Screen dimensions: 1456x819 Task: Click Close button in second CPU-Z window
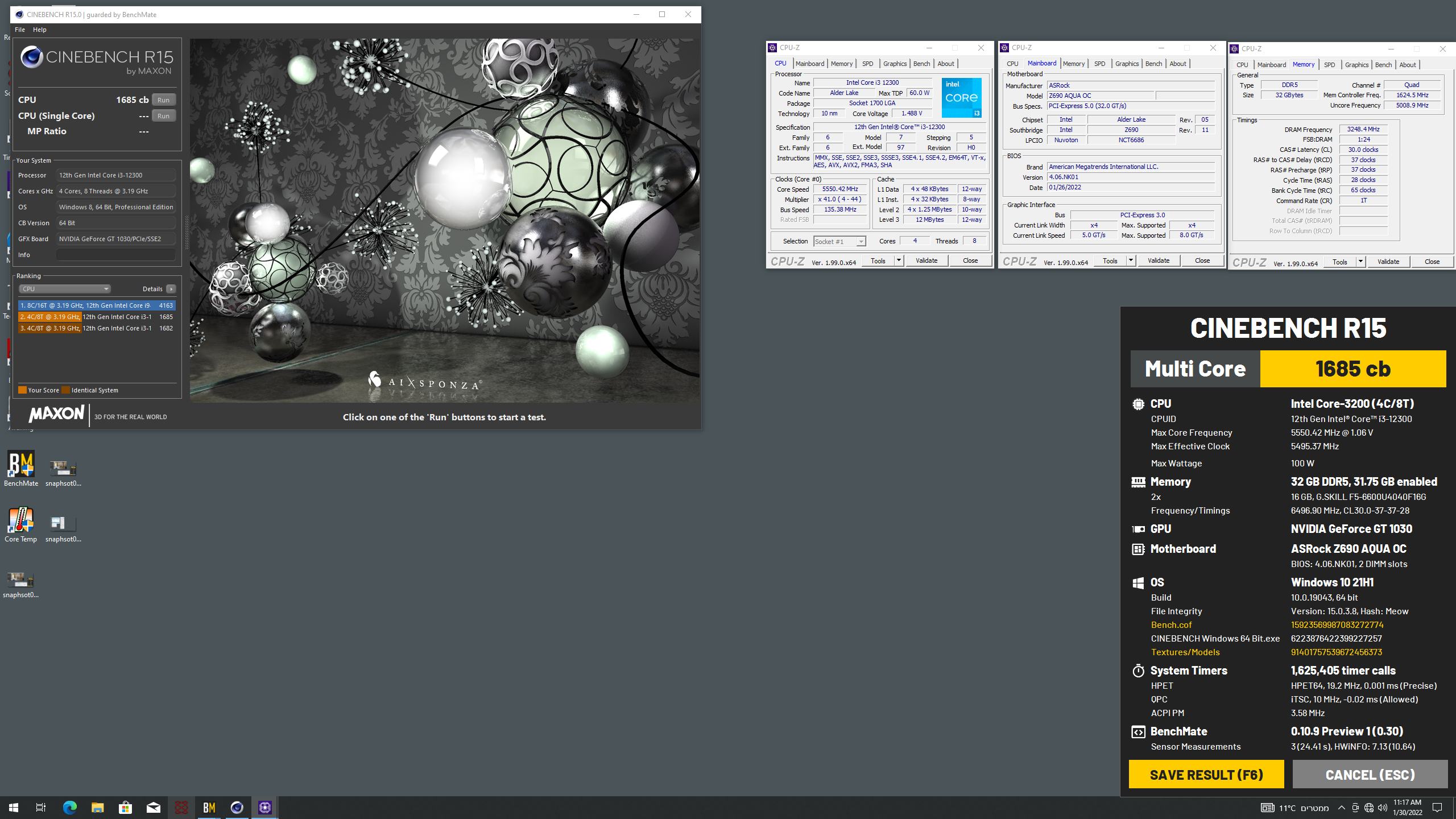click(1202, 260)
